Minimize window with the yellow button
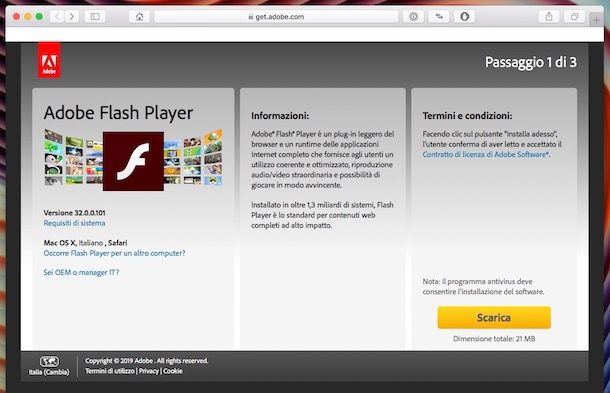Viewport: 610px width, 393px height. pyautogui.click(x=28, y=16)
